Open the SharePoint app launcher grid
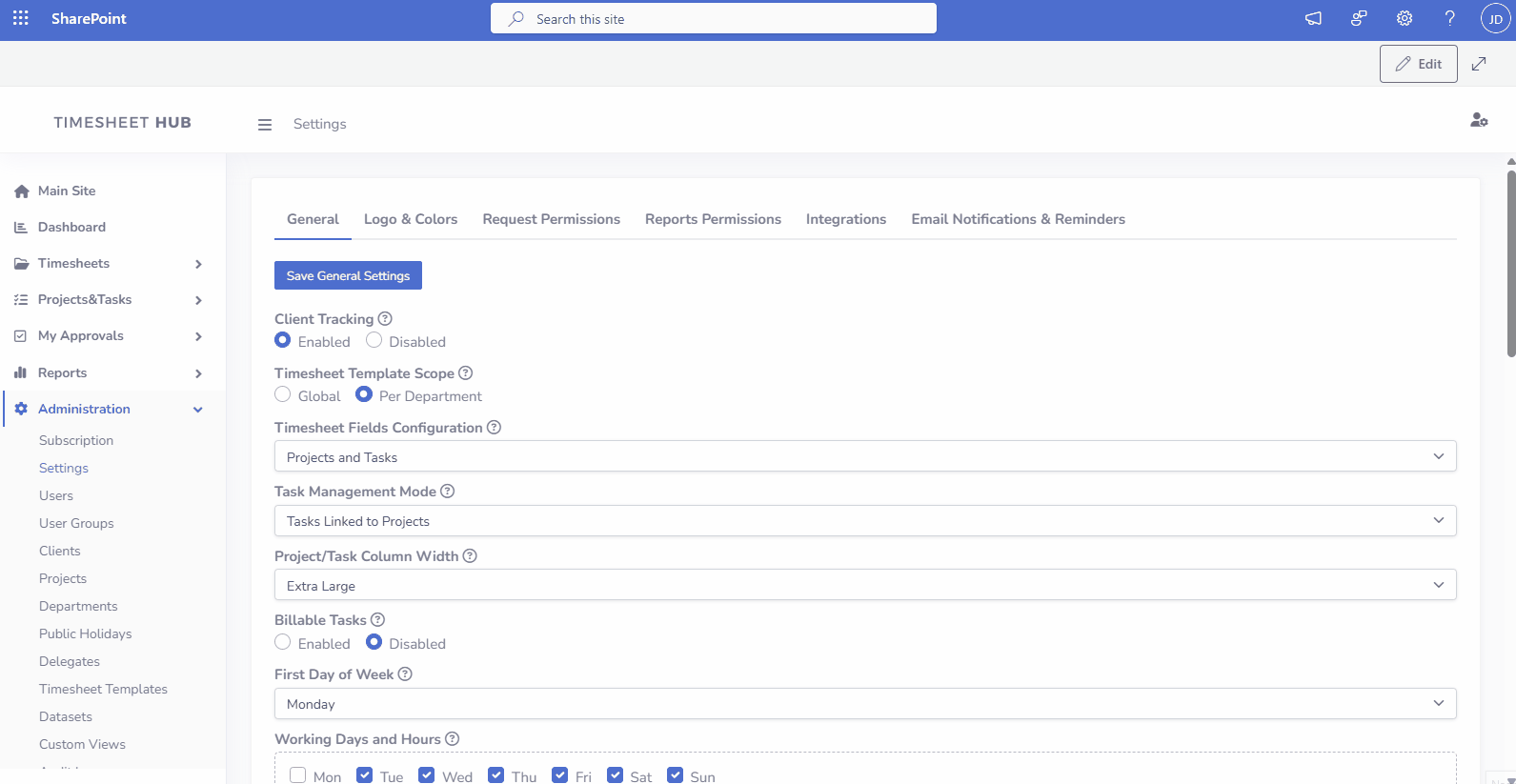The height and width of the screenshot is (784, 1516). [20, 18]
